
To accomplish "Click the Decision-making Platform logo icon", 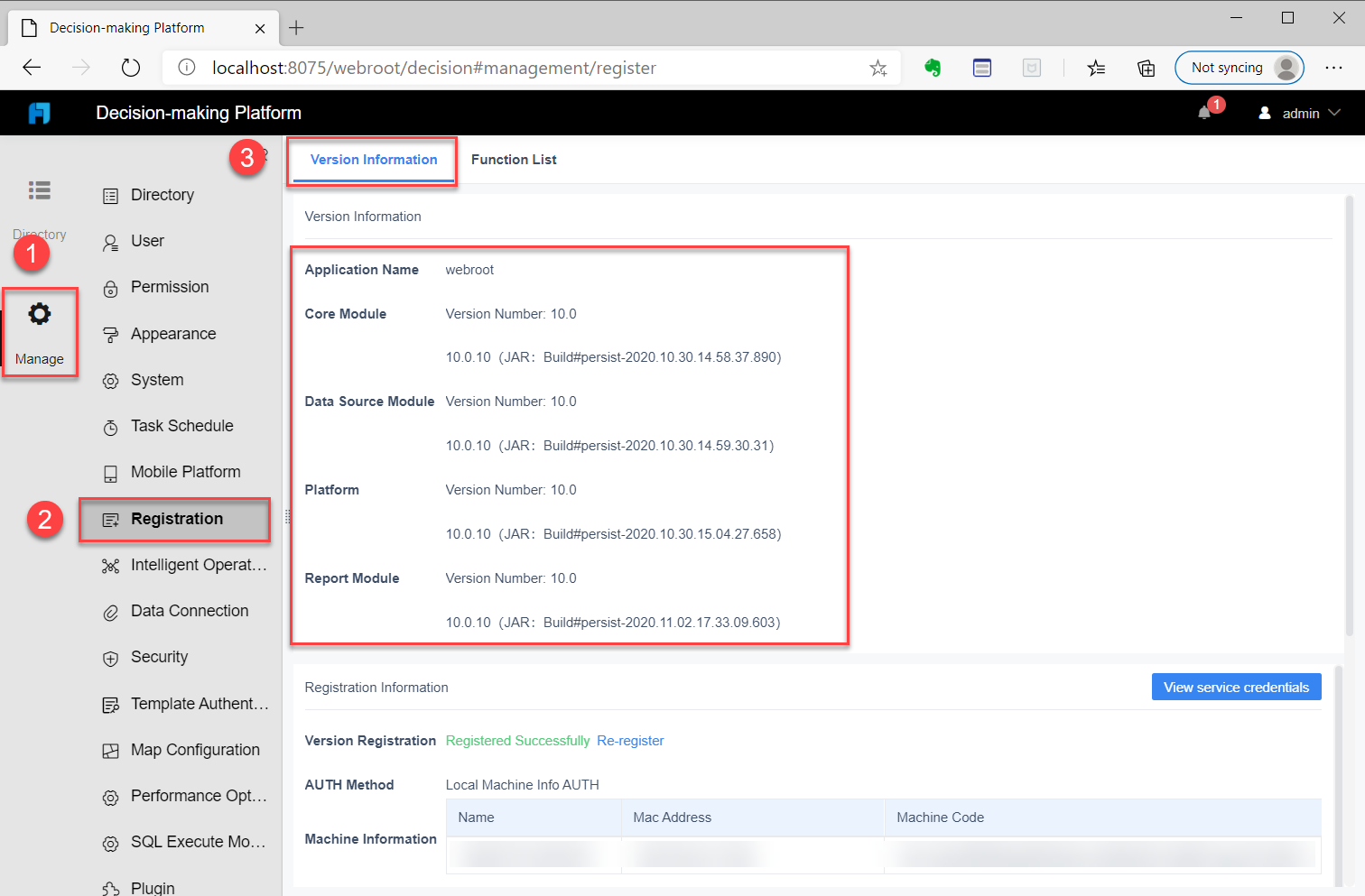I will (39, 113).
